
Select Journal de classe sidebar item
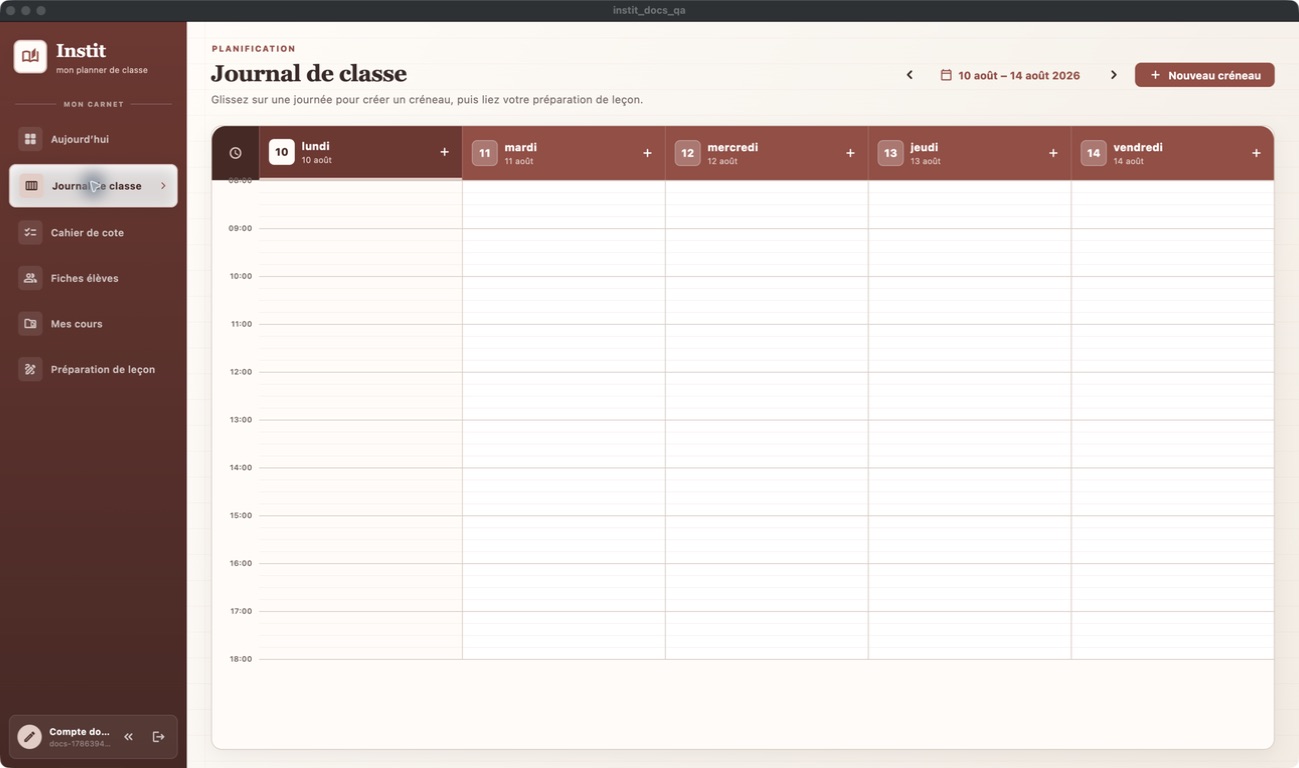(93, 186)
